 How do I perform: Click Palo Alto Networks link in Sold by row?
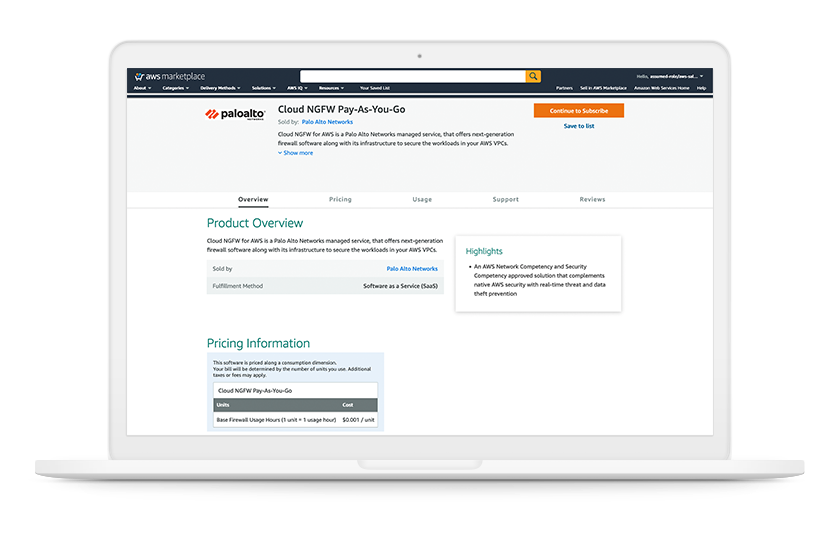point(412,269)
